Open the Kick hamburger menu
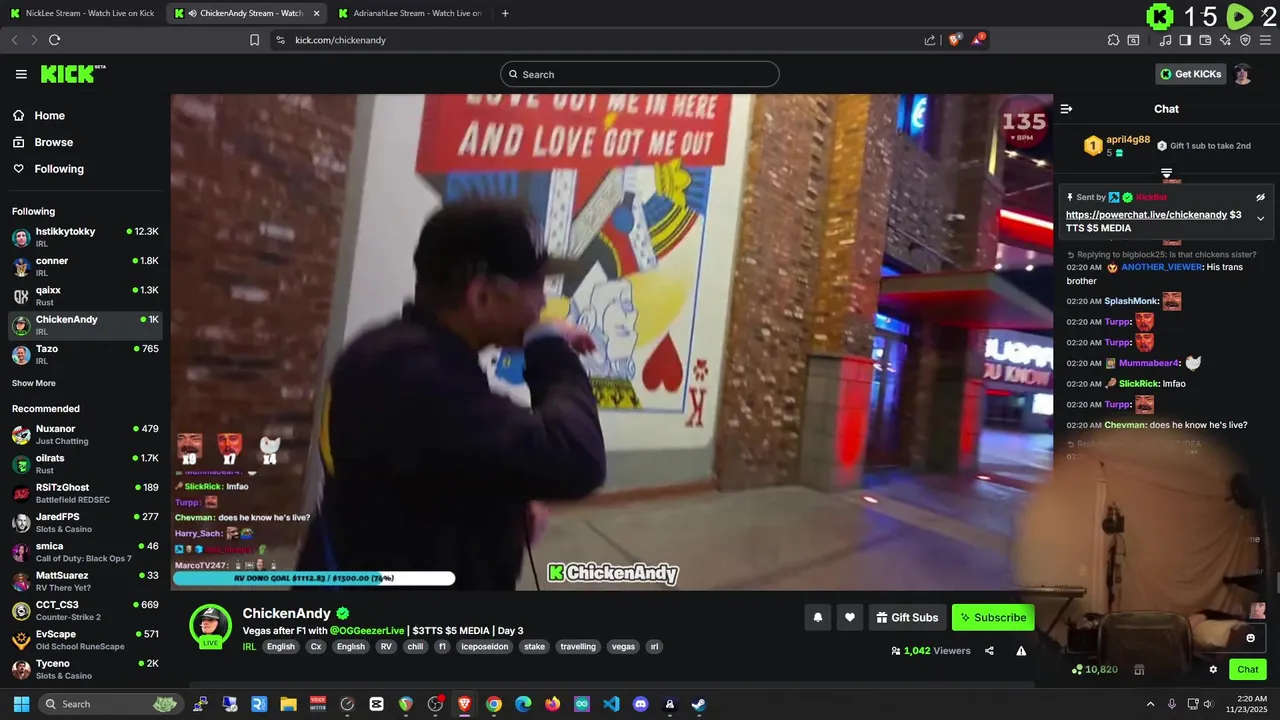 point(21,74)
